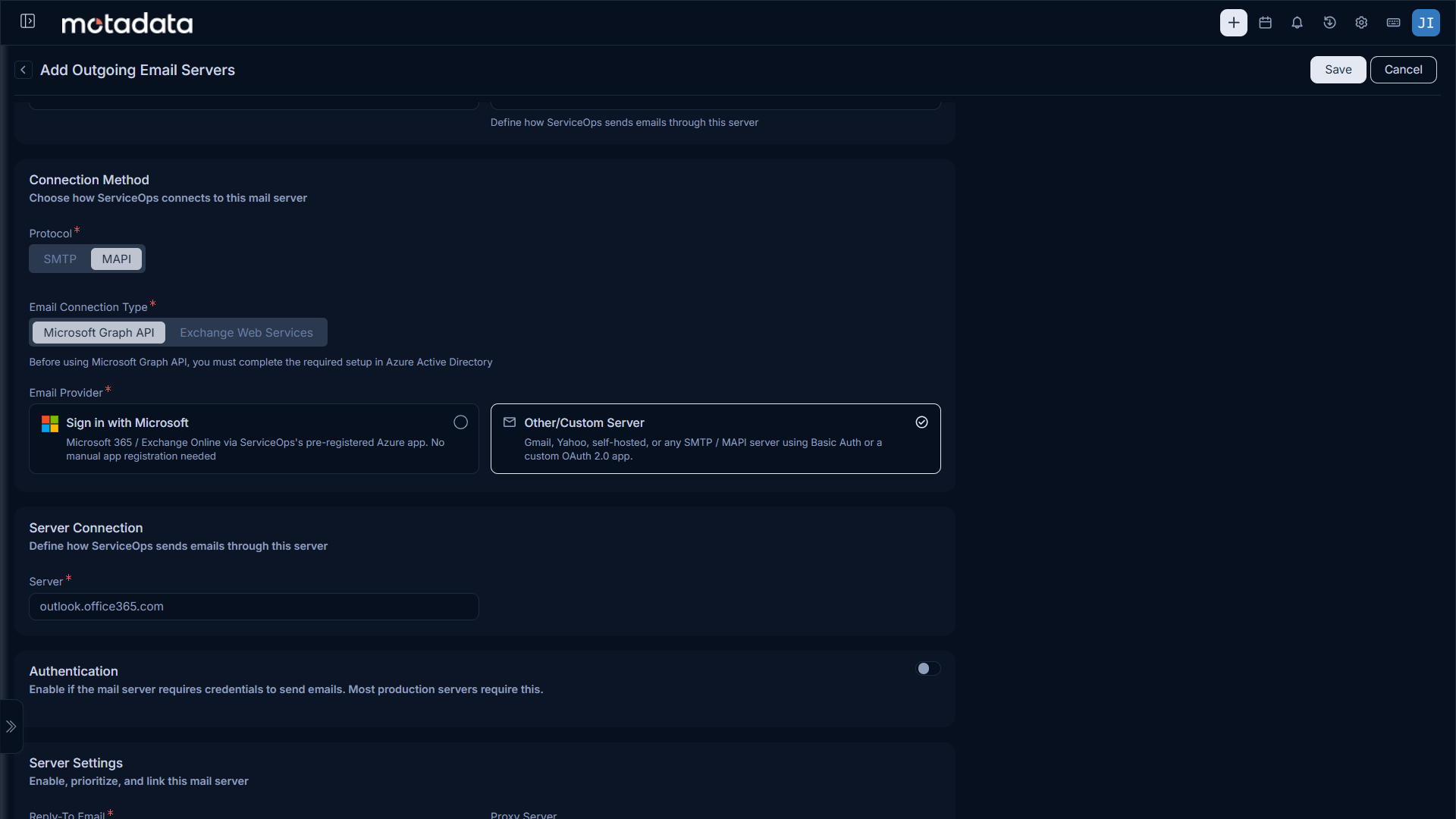The height and width of the screenshot is (819, 1456).
Task: Click the Protocol label
Action: (x=51, y=234)
